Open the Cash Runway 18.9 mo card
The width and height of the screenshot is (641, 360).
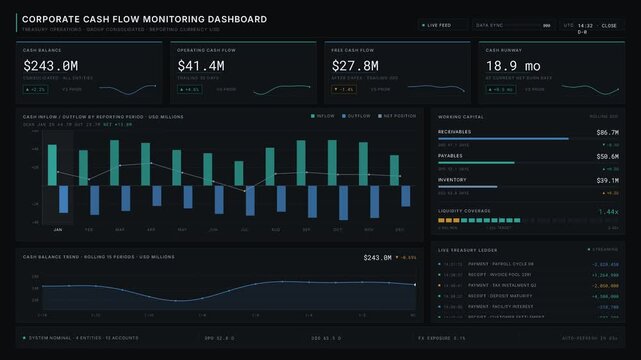point(551,72)
